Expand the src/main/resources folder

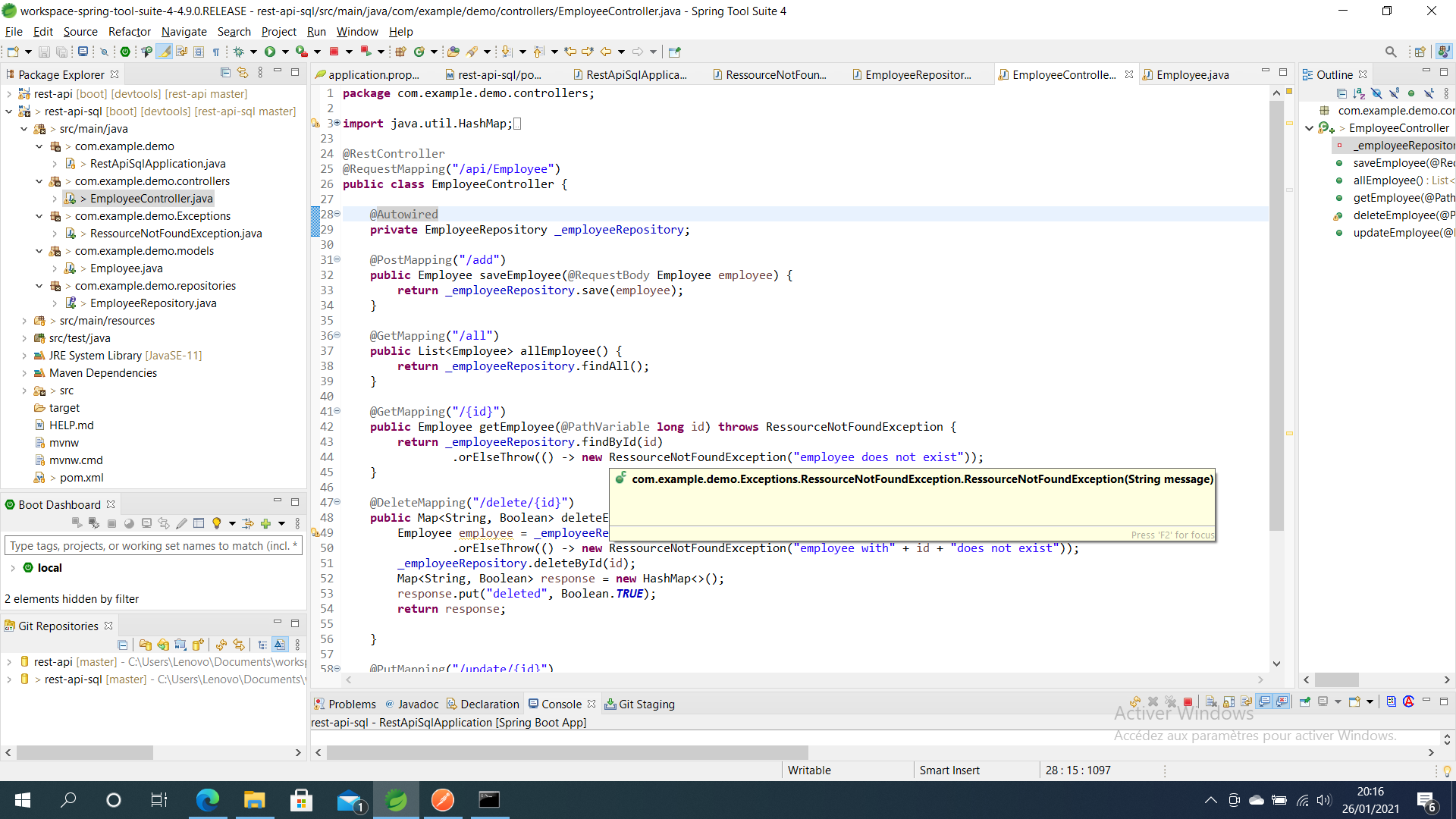(x=24, y=321)
